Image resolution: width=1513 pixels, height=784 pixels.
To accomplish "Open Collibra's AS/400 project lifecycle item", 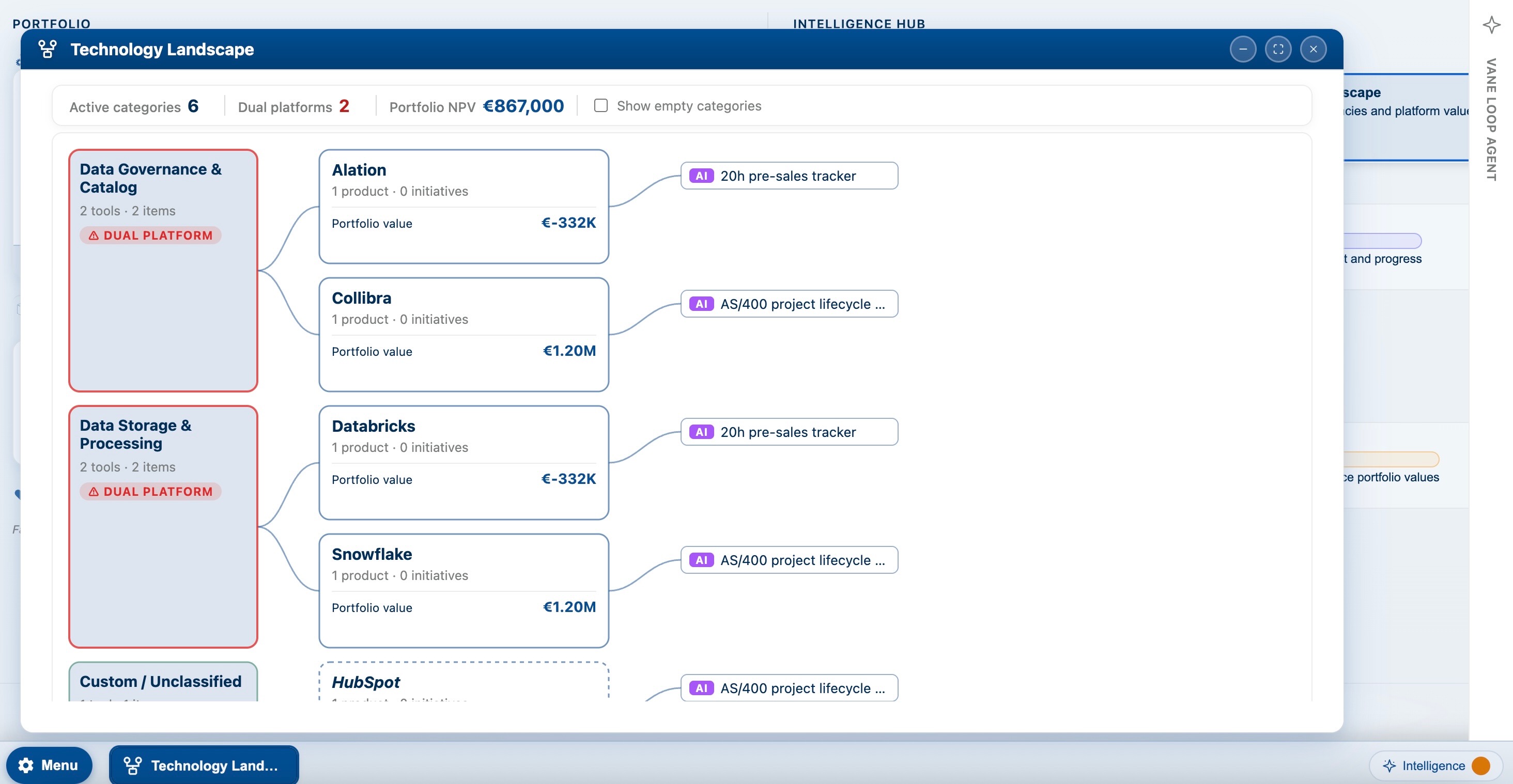I will pos(789,304).
